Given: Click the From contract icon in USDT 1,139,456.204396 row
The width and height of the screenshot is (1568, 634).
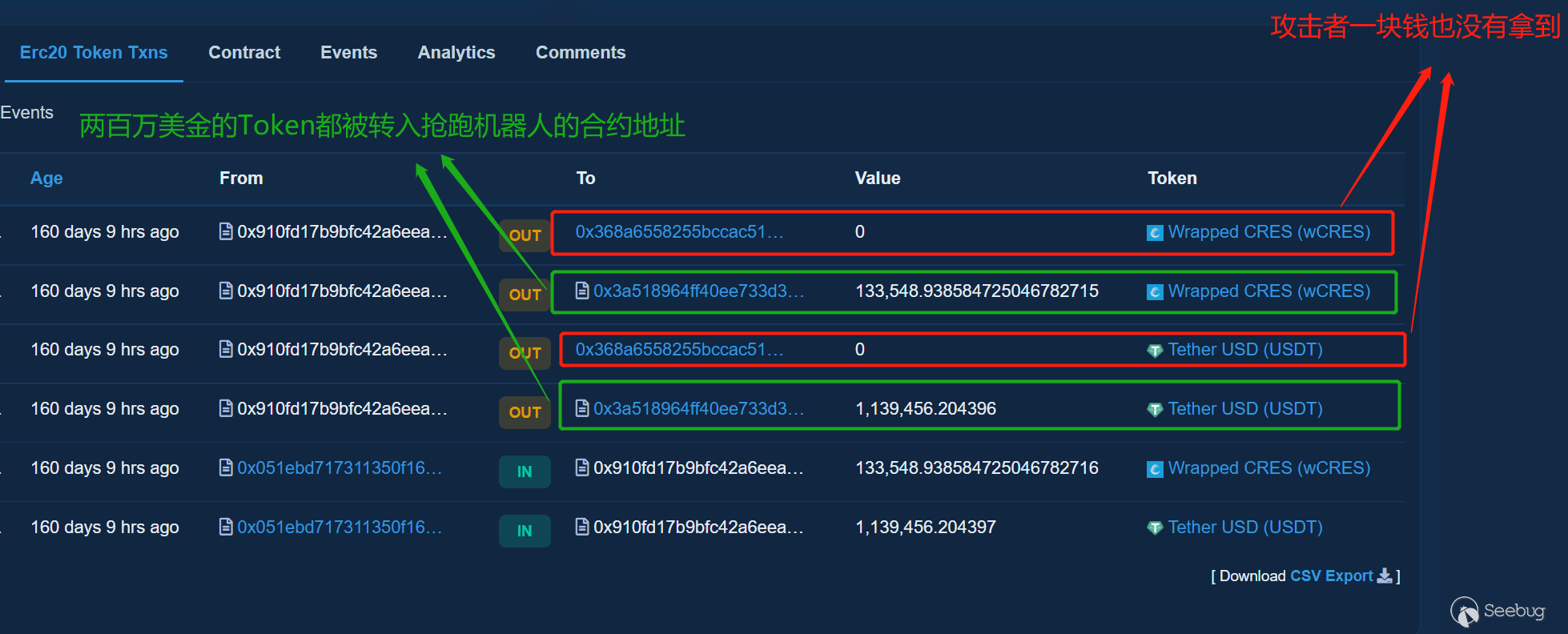Looking at the screenshot, I should pyautogui.click(x=226, y=408).
